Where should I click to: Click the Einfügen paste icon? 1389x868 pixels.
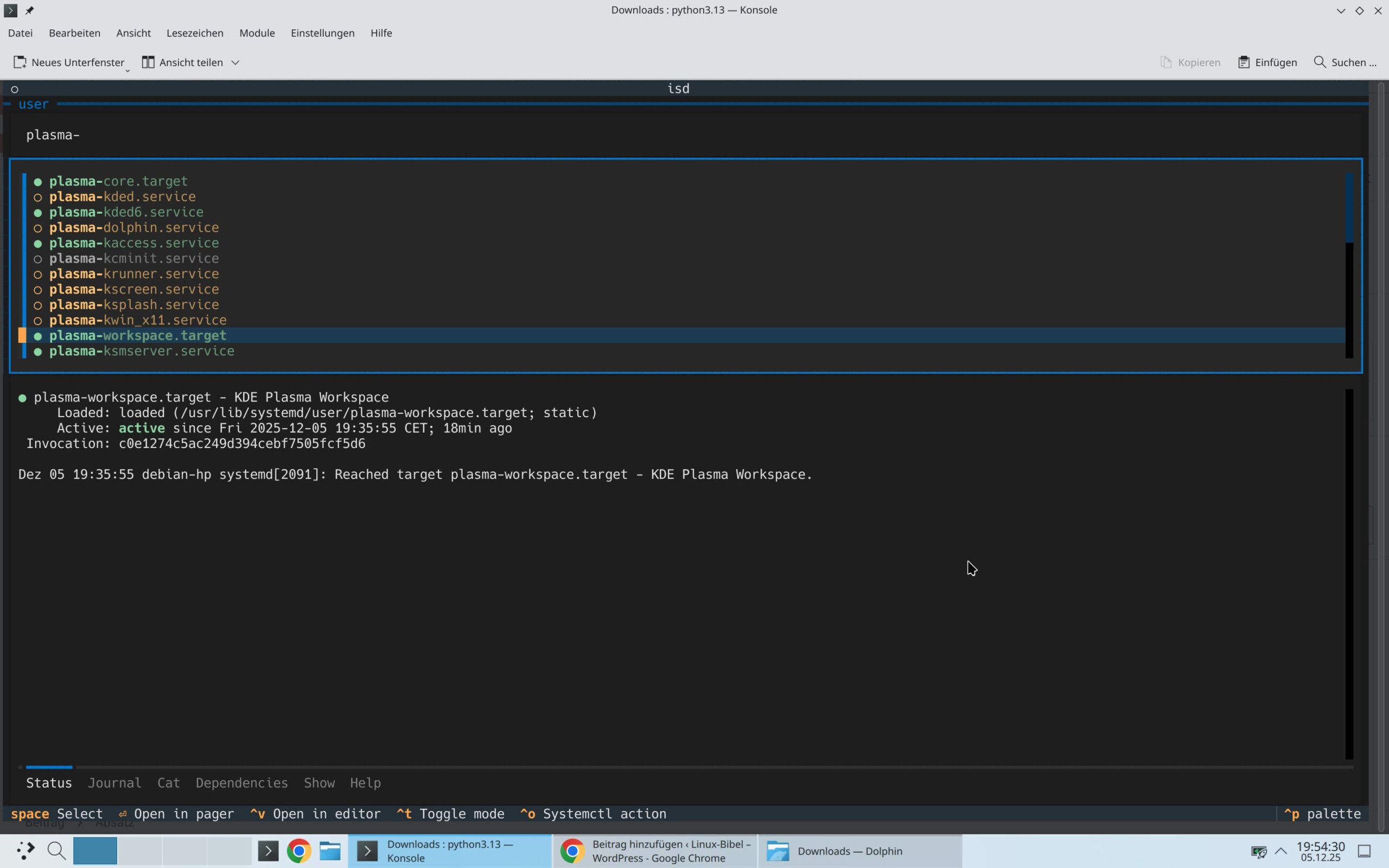tap(1243, 62)
